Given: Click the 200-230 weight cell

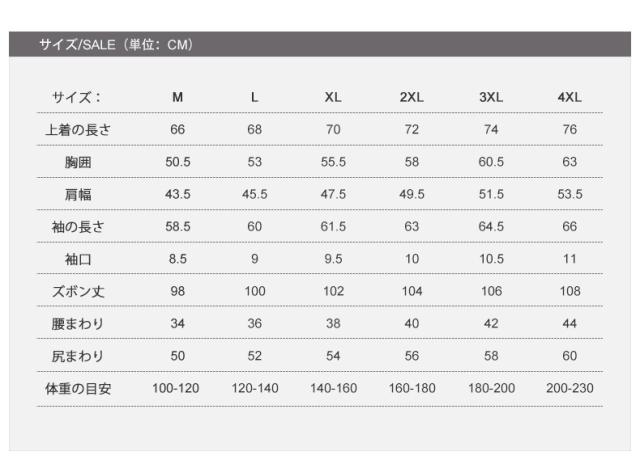Looking at the screenshot, I should click(x=569, y=388).
